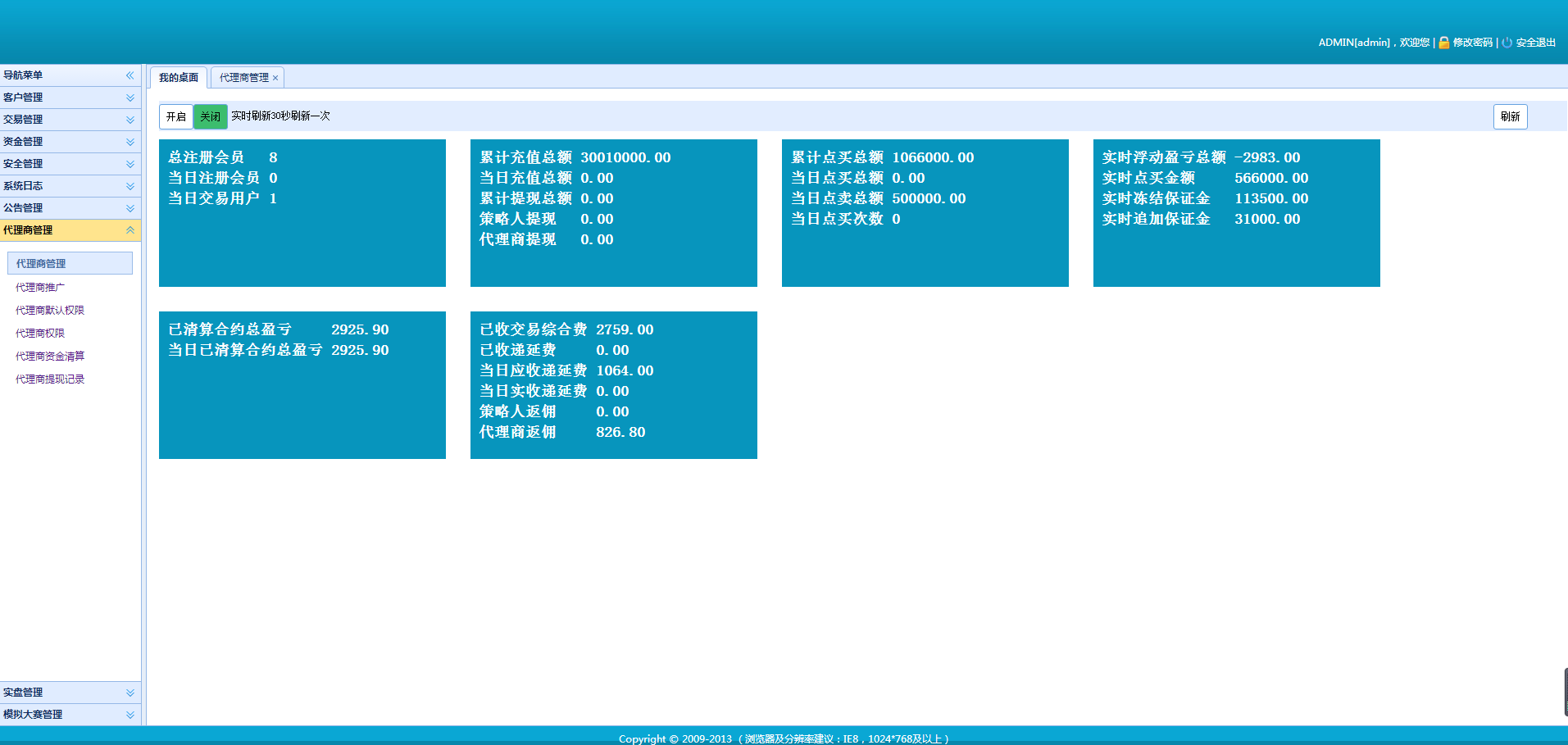
Task: Open the 代理商权限 submenu item
Action: [40, 334]
